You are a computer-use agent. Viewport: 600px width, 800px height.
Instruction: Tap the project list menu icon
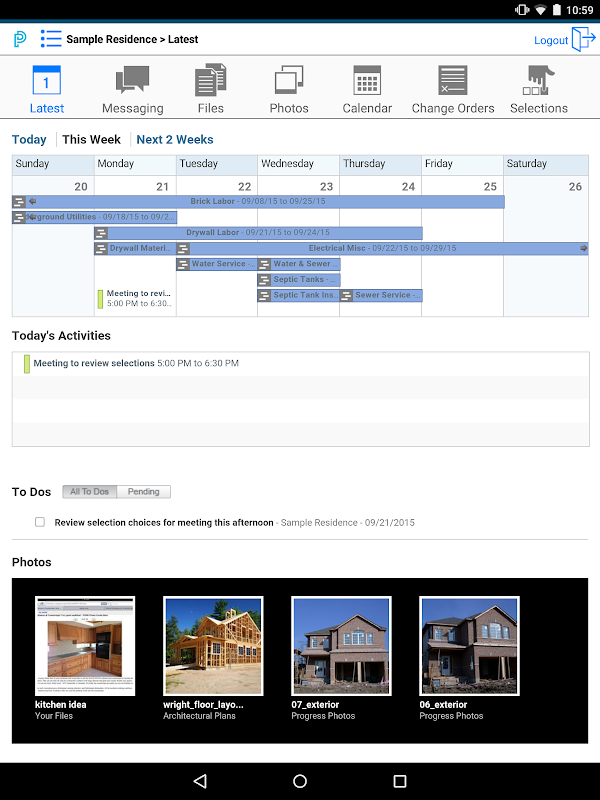(51, 39)
